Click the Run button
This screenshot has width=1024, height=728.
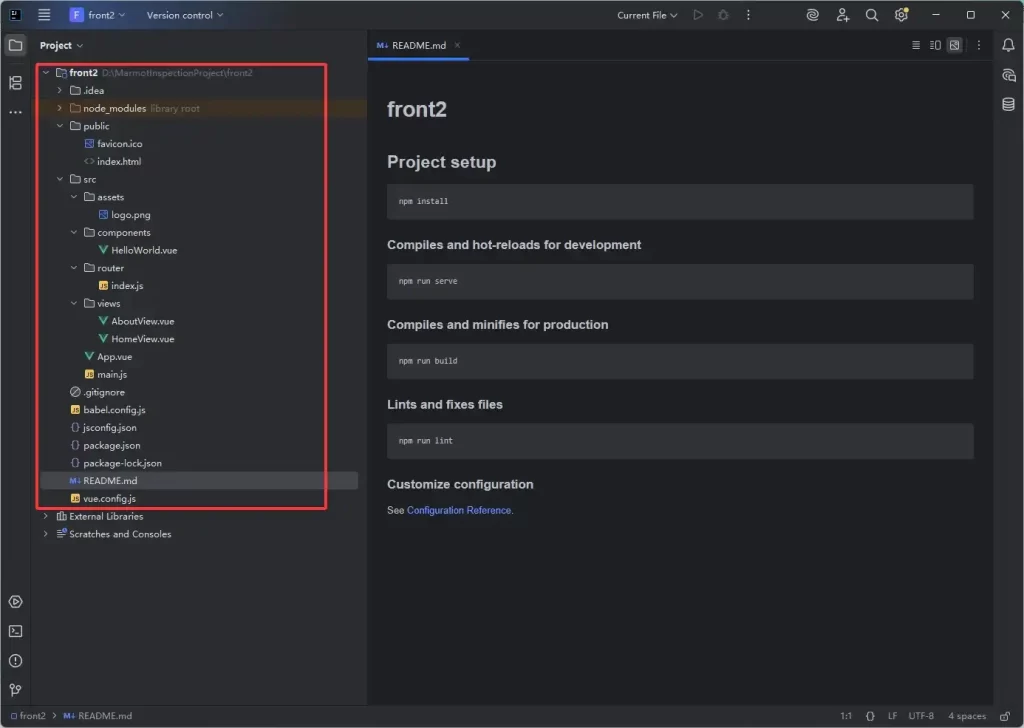[698, 15]
